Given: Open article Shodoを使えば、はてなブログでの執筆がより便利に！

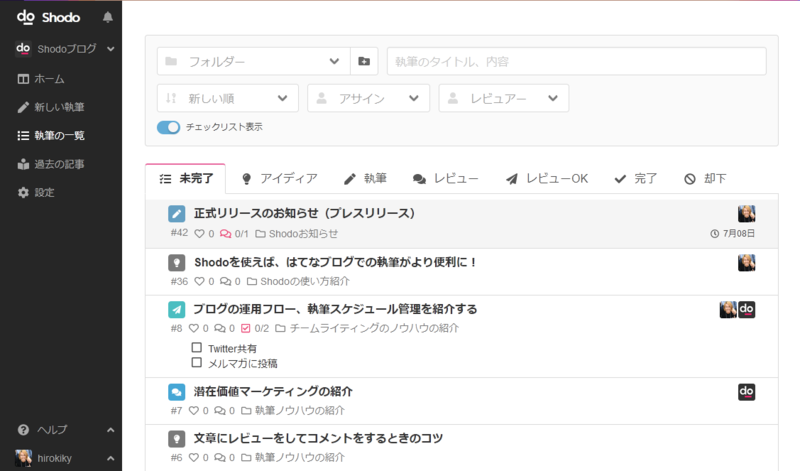Looking at the screenshot, I should (x=335, y=262).
